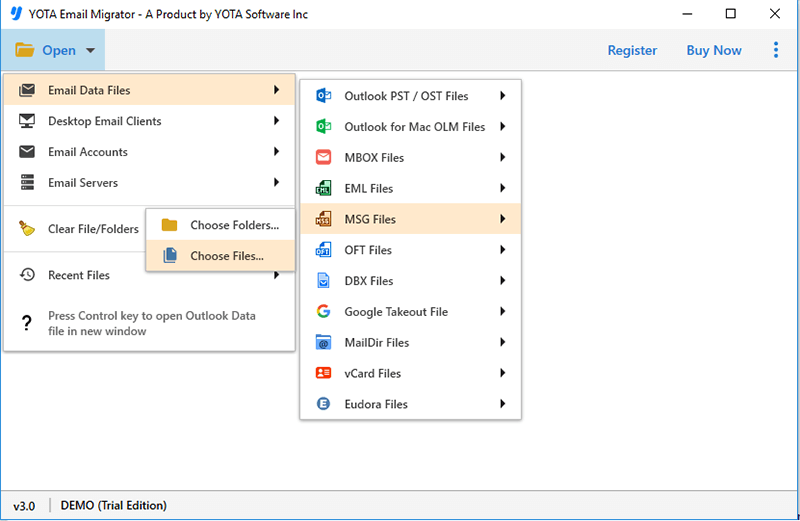
Task: Click the Google Takeout G icon
Action: coord(323,311)
